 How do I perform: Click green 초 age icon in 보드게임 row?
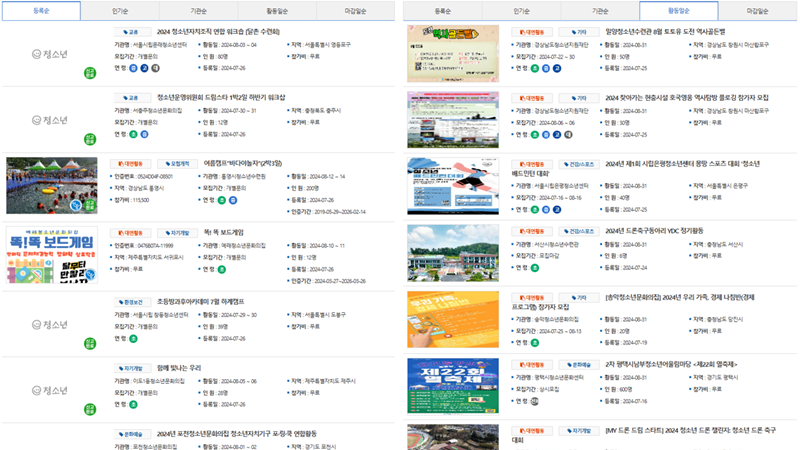coord(221,269)
